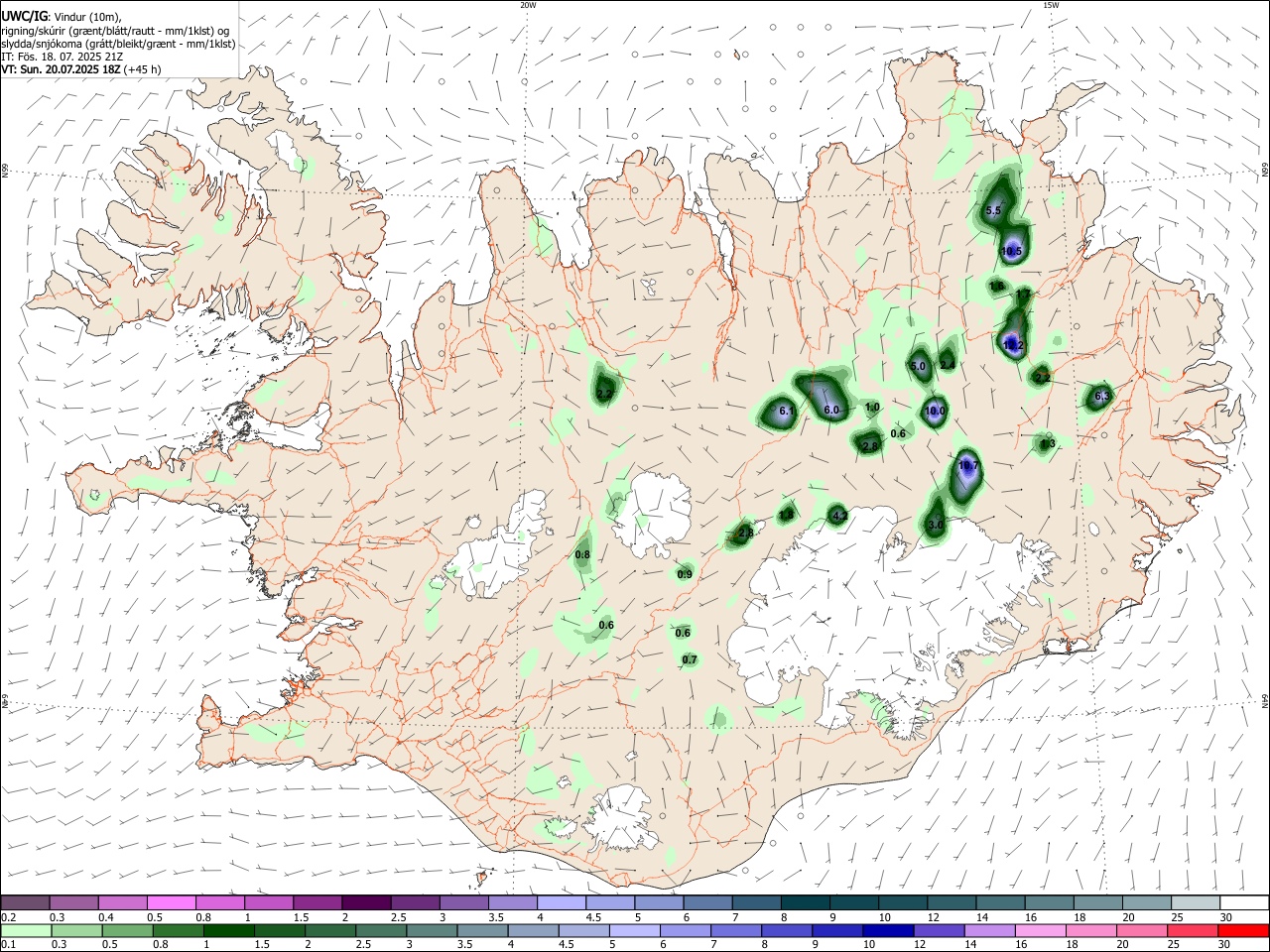Image resolution: width=1270 pixels, height=952 pixels.
Task: Click the 12.2 precipitation peak label
Action: coord(1012,345)
